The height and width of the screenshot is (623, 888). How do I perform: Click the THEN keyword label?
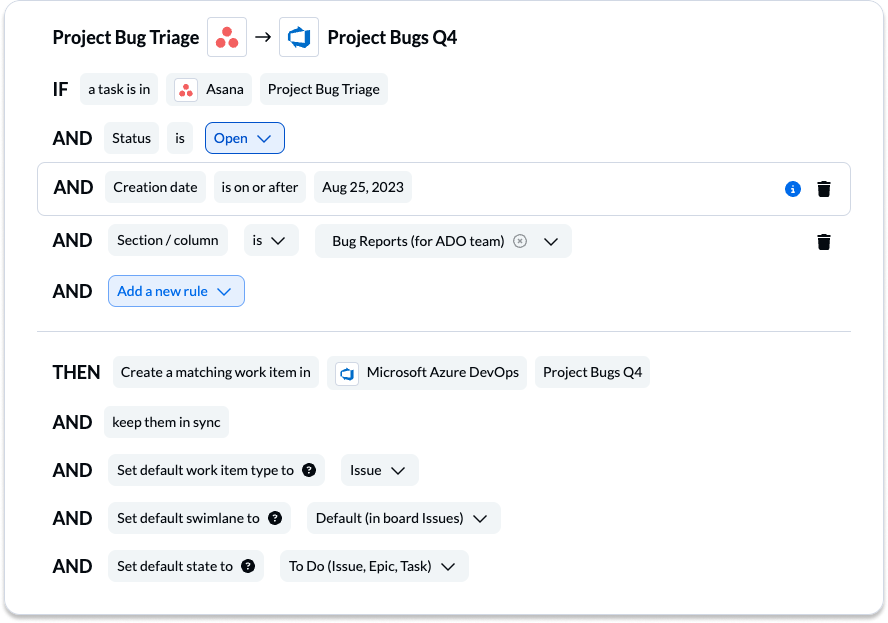[x=76, y=373]
